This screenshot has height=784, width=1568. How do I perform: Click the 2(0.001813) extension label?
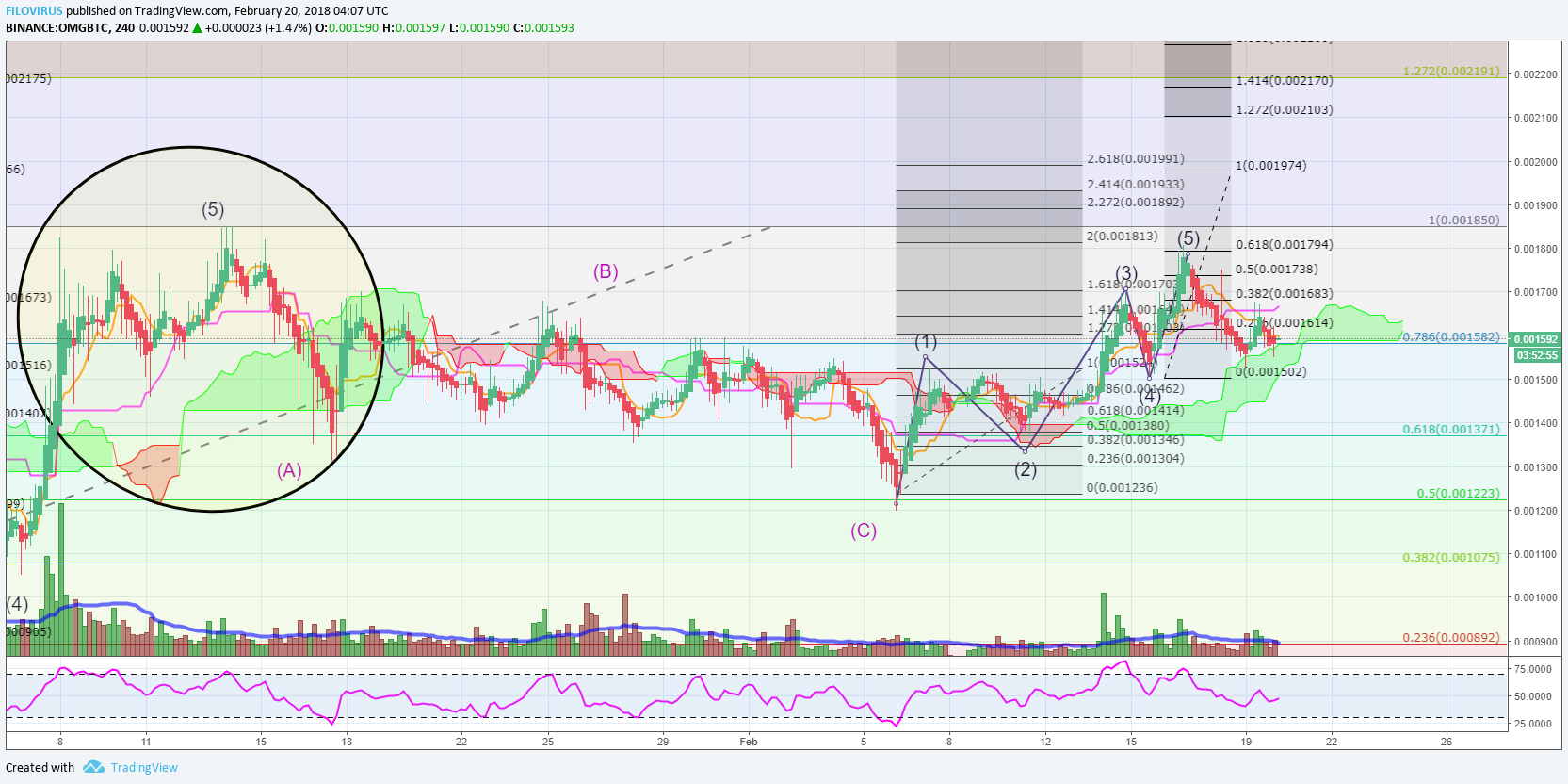(x=1123, y=236)
